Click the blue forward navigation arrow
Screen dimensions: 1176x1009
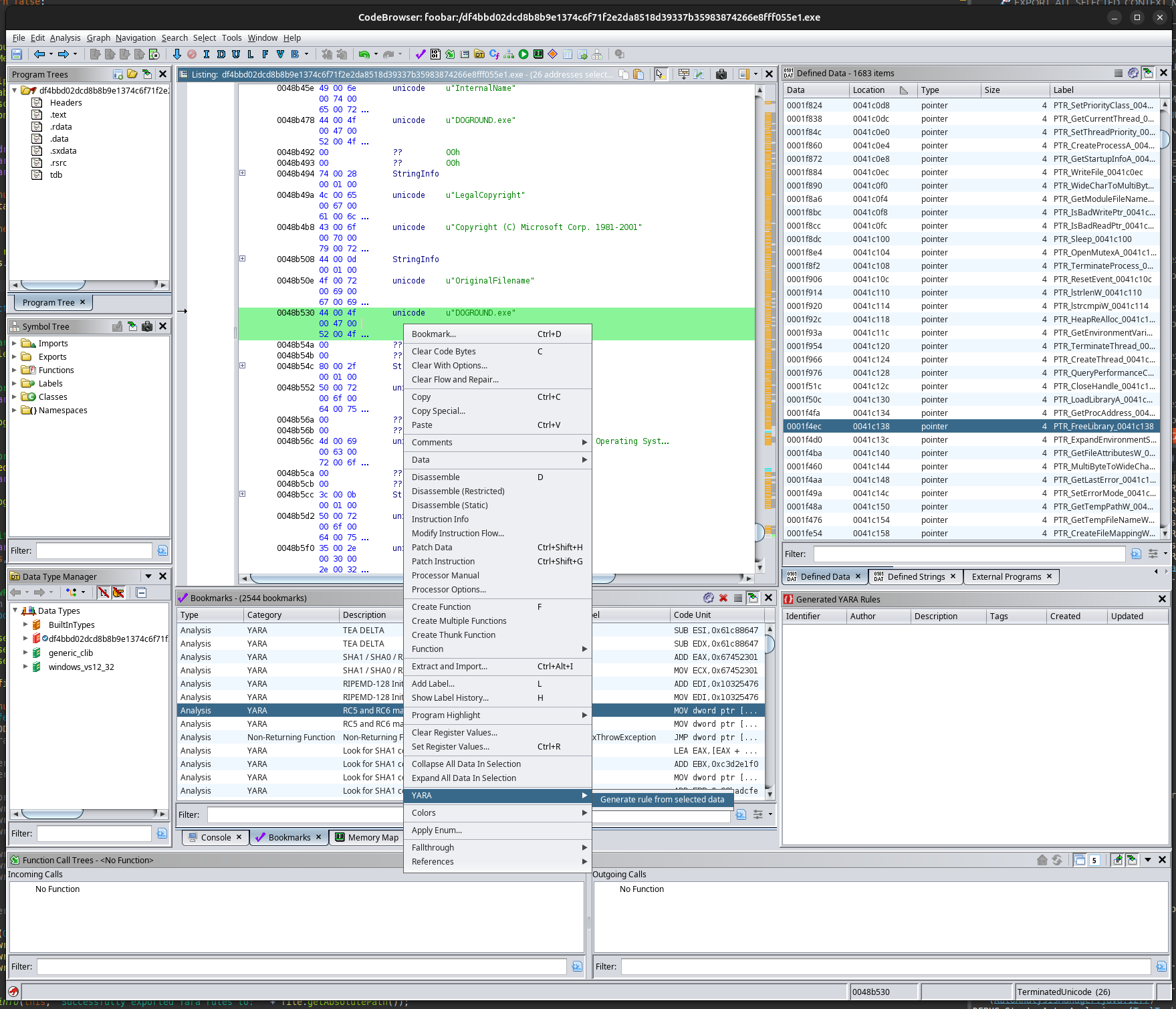tap(64, 54)
